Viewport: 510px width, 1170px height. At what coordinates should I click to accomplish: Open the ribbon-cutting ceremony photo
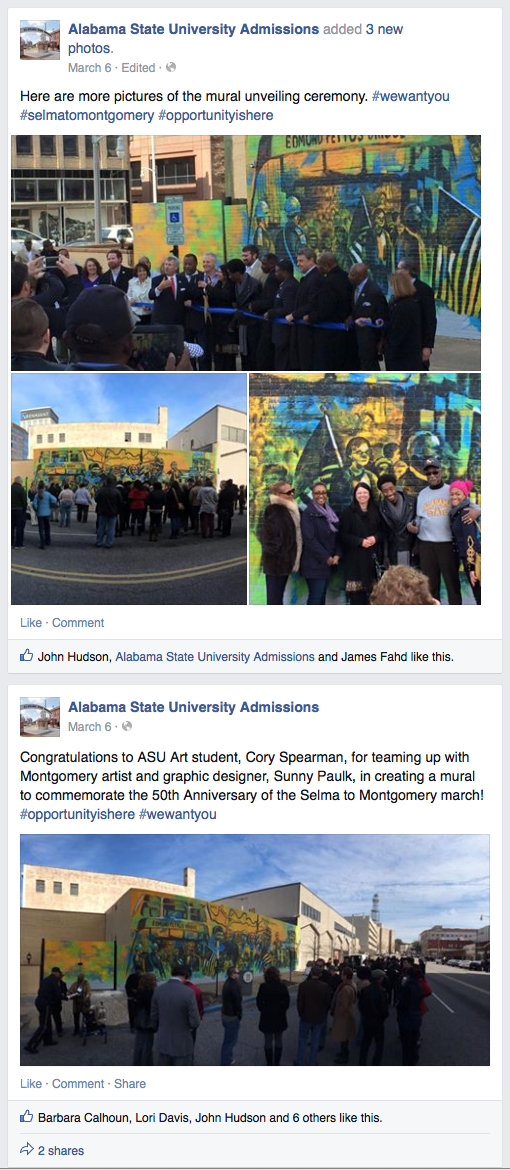[x=246, y=253]
